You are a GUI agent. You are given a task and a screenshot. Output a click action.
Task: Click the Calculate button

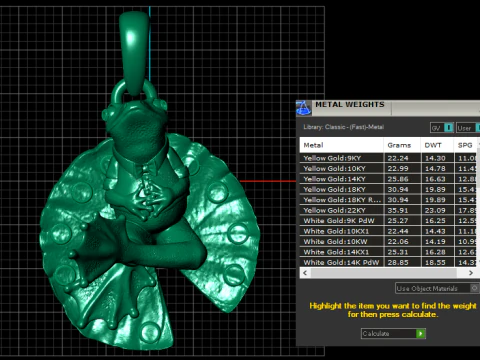coord(393,333)
